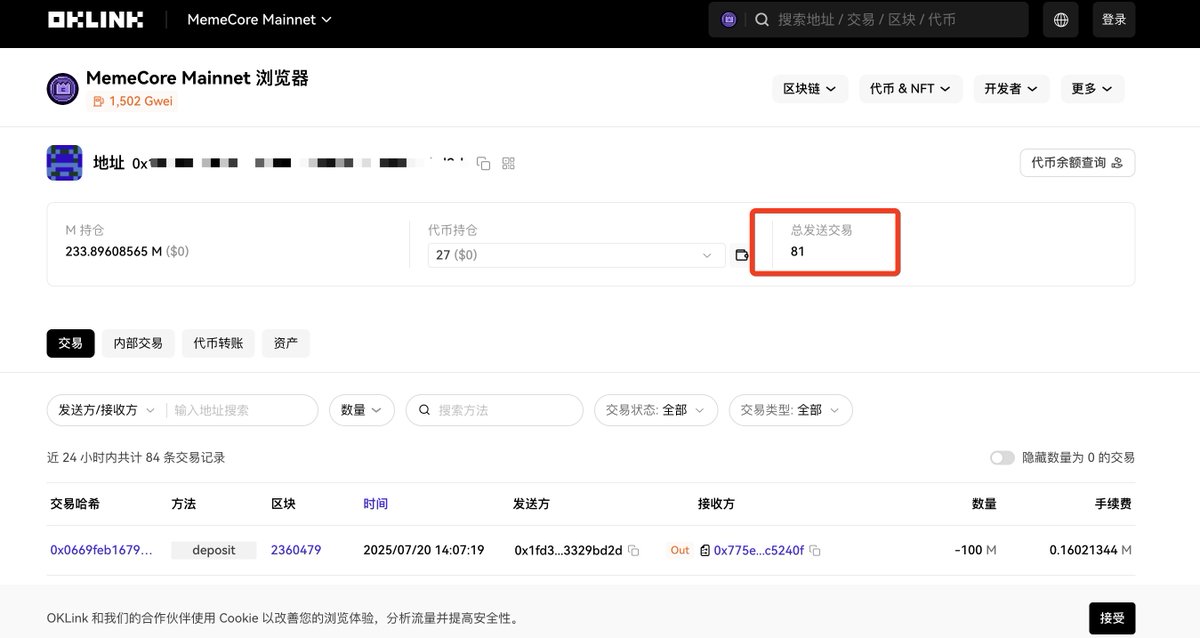Click the wallet icon beside token holdings
This screenshot has width=1200, height=638.
pos(742,255)
